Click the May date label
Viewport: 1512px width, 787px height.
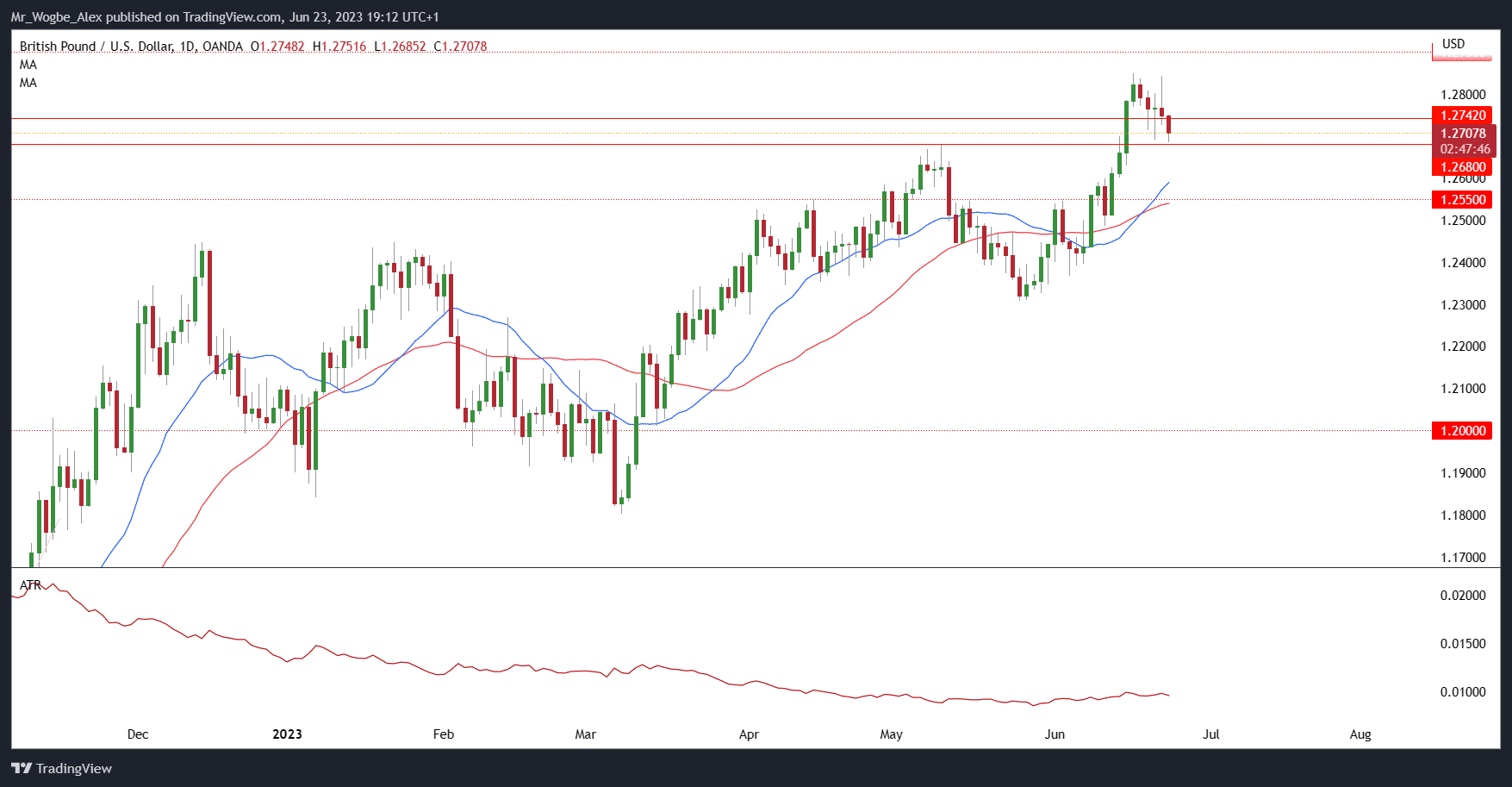coord(891,734)
